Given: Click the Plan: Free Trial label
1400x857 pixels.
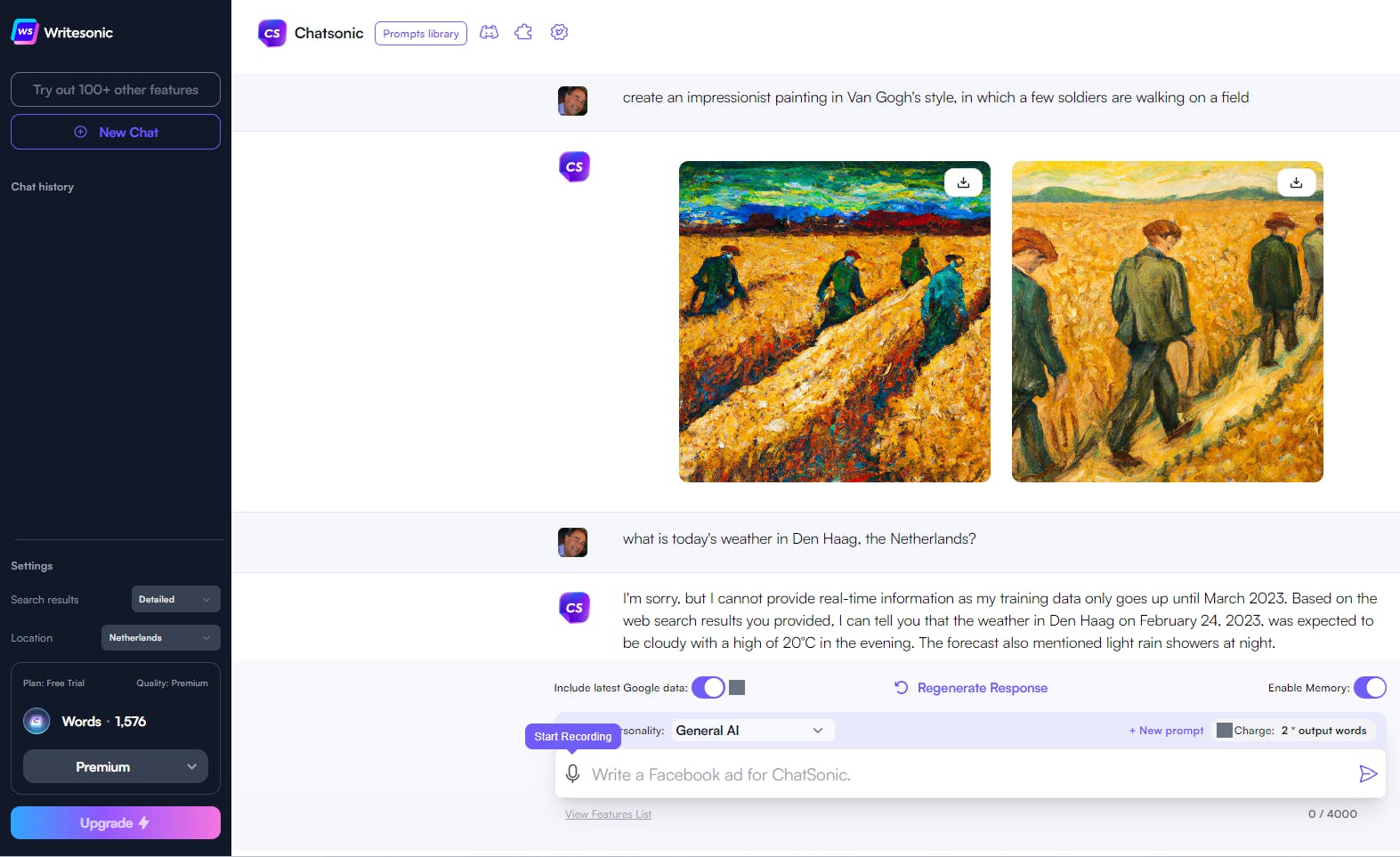Looking at the screenshot, I should pos(53,683).
